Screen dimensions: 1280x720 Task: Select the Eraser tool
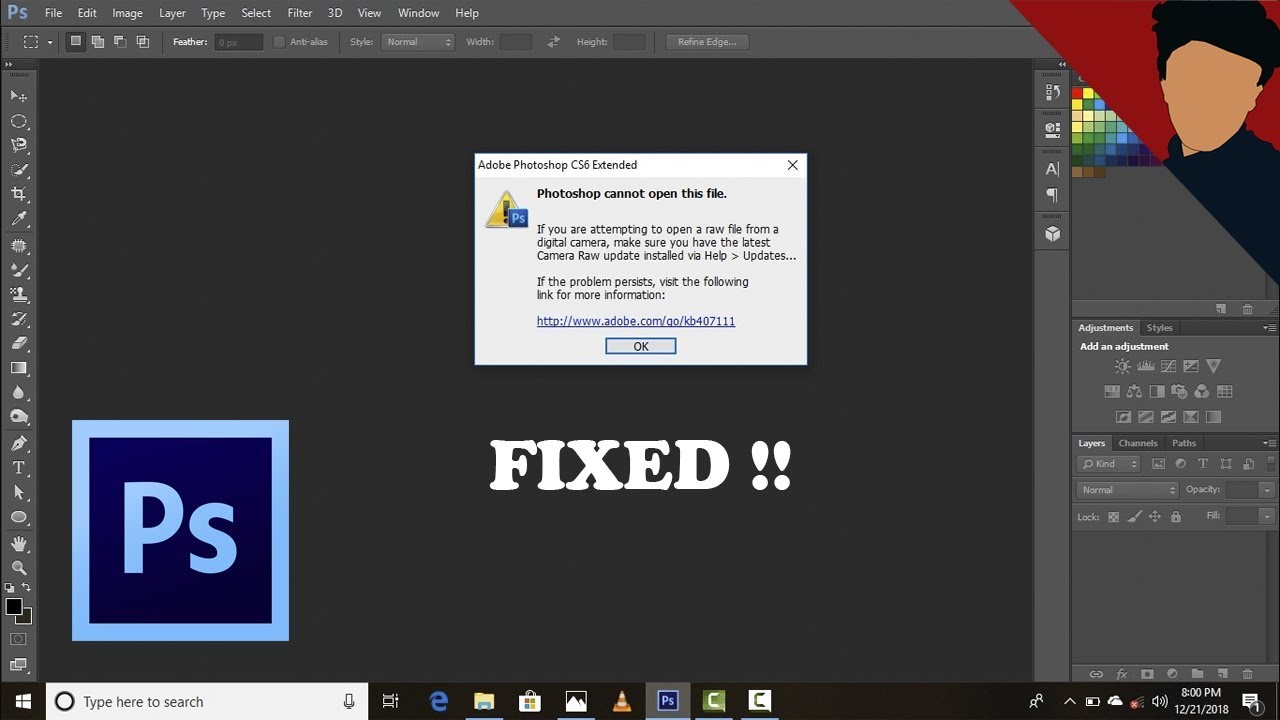tap(18, 344)
